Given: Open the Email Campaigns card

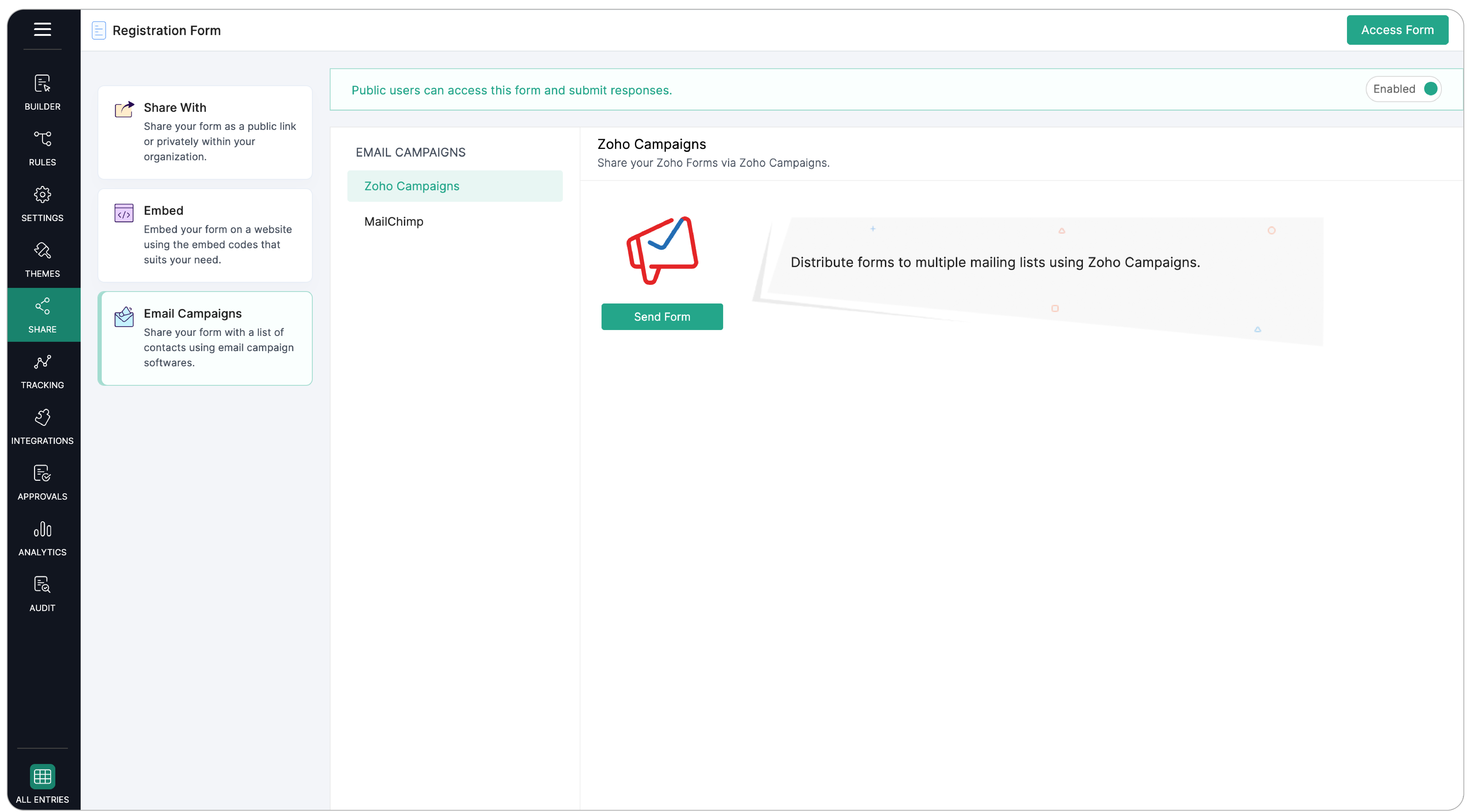Looking at the screenshot, I should tap(205, 338).
